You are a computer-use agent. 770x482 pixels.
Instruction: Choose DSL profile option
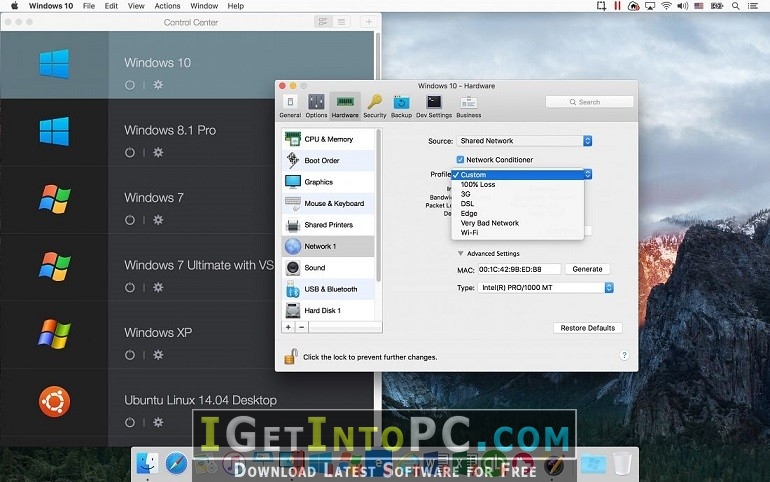[518, 204]
